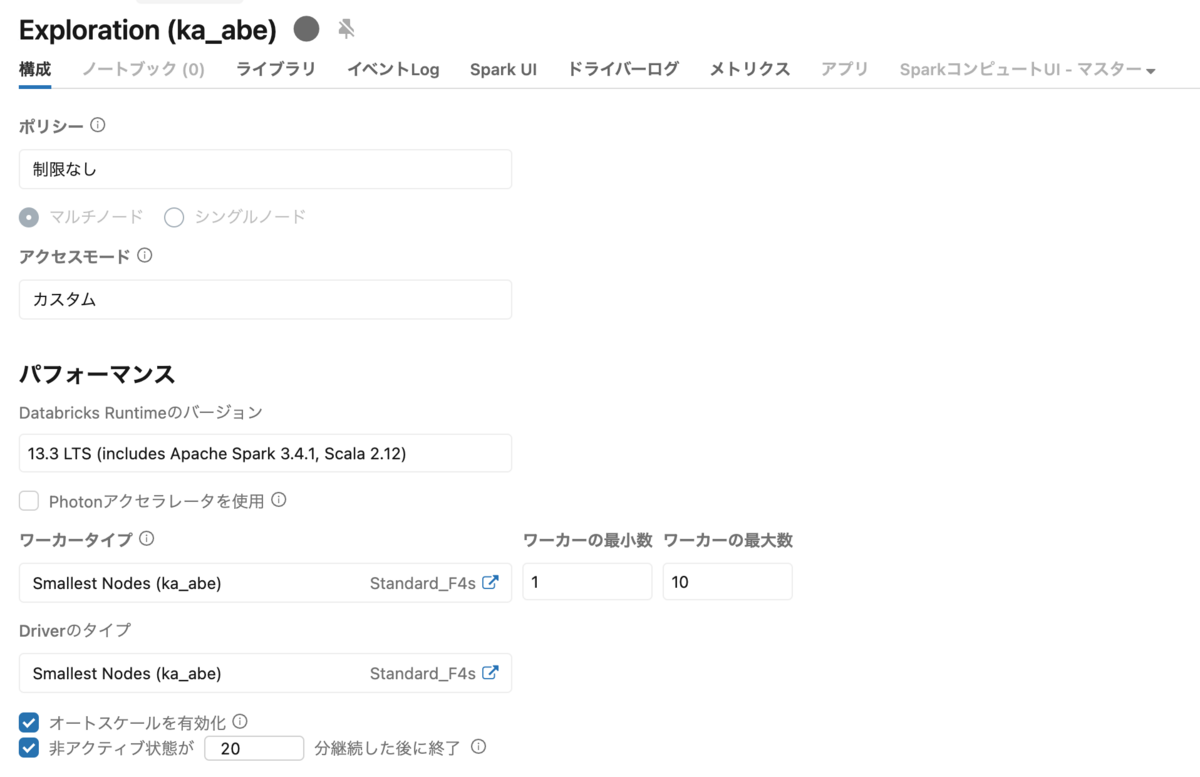This screenshot has height=777, width=1200.
Task: Click the inactivity minutes field showing 20
Action: tap(254, 748)
